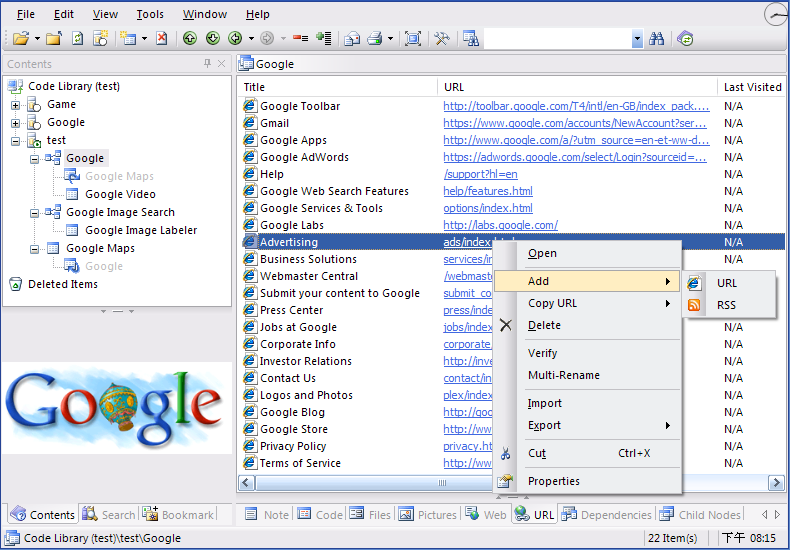Click the red collapse-all toolbar icon
Image resolution: width=790 pixels, height=550 pixels.
[300, 38]
